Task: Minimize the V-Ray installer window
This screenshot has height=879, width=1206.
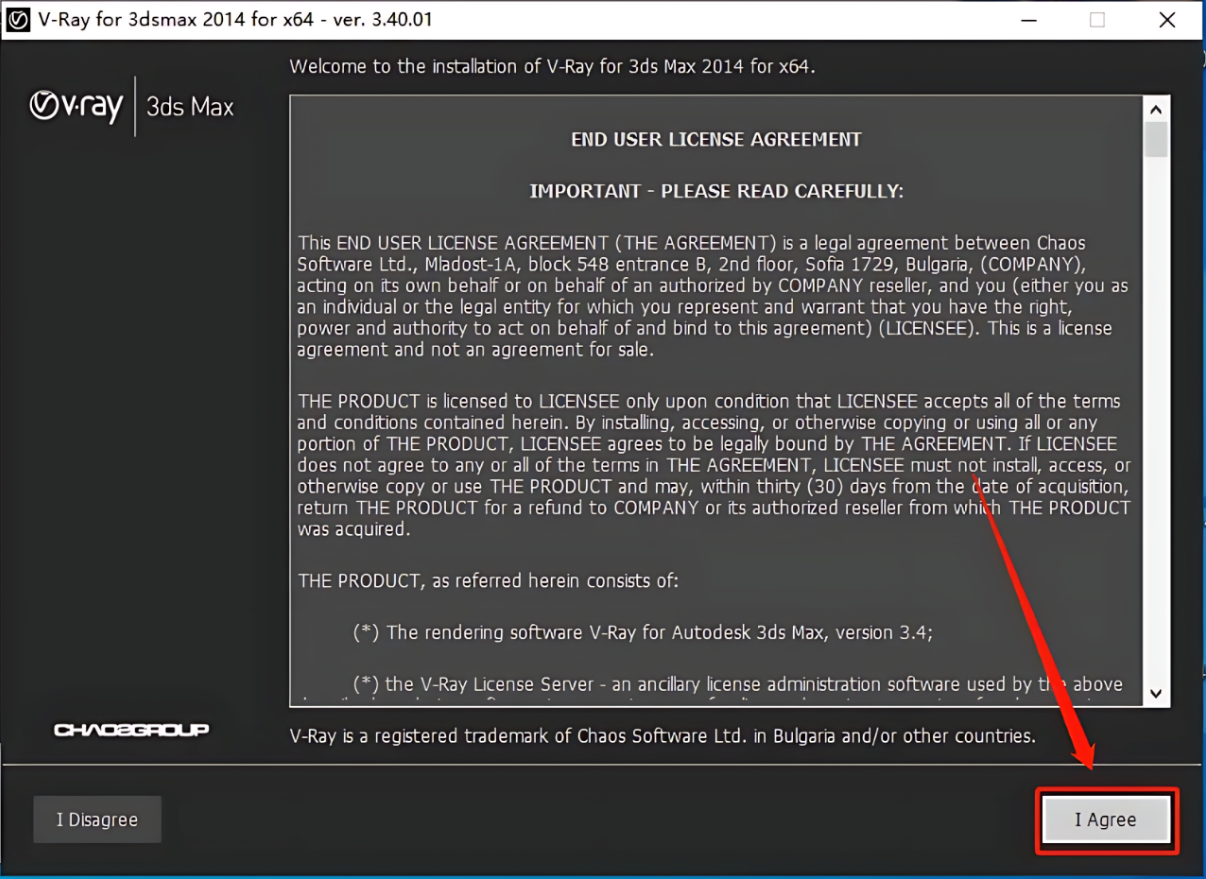Action: pos(1027,20)
